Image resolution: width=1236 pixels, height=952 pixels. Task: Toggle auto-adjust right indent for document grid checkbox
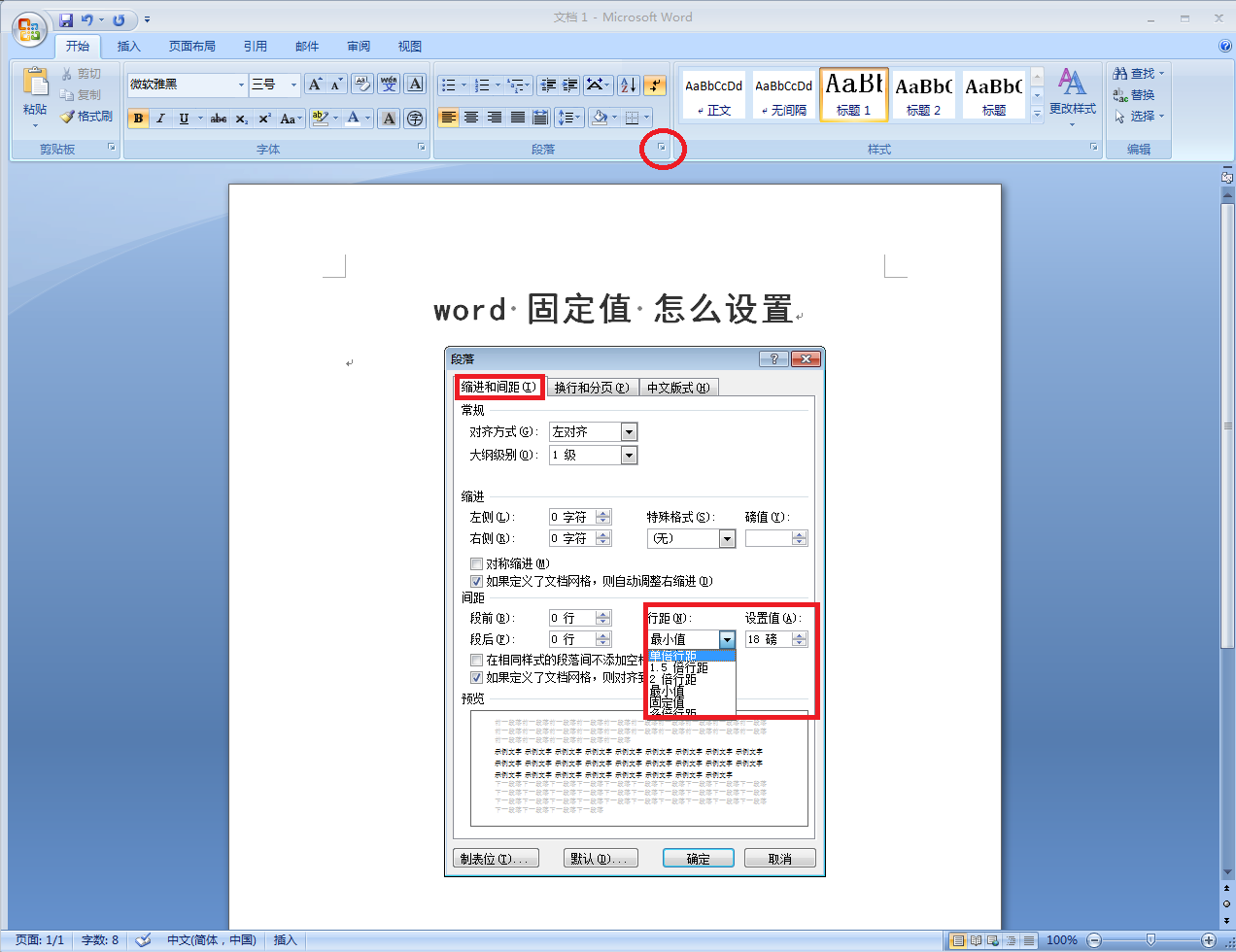coord(476,581)
